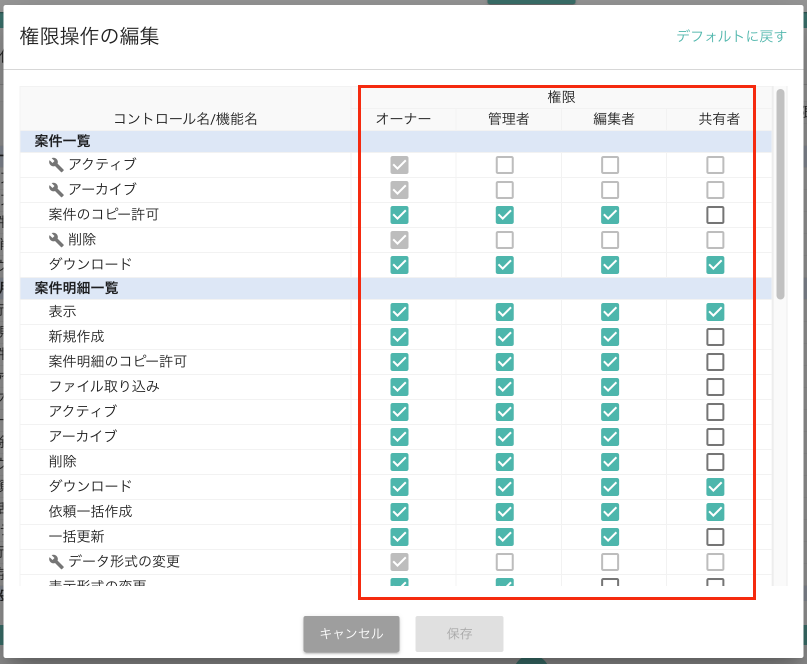Click the 権限 header label
The height and width of the screenshot is (664, 807).
(562, 97)
